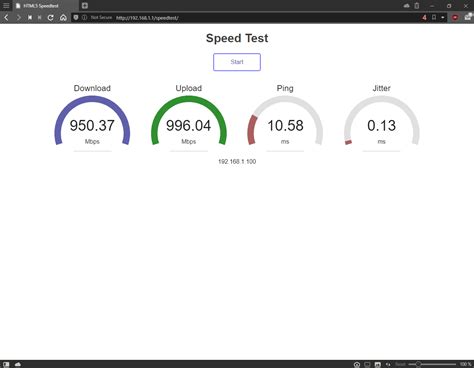Go back to the previous page

click(6, 18)
